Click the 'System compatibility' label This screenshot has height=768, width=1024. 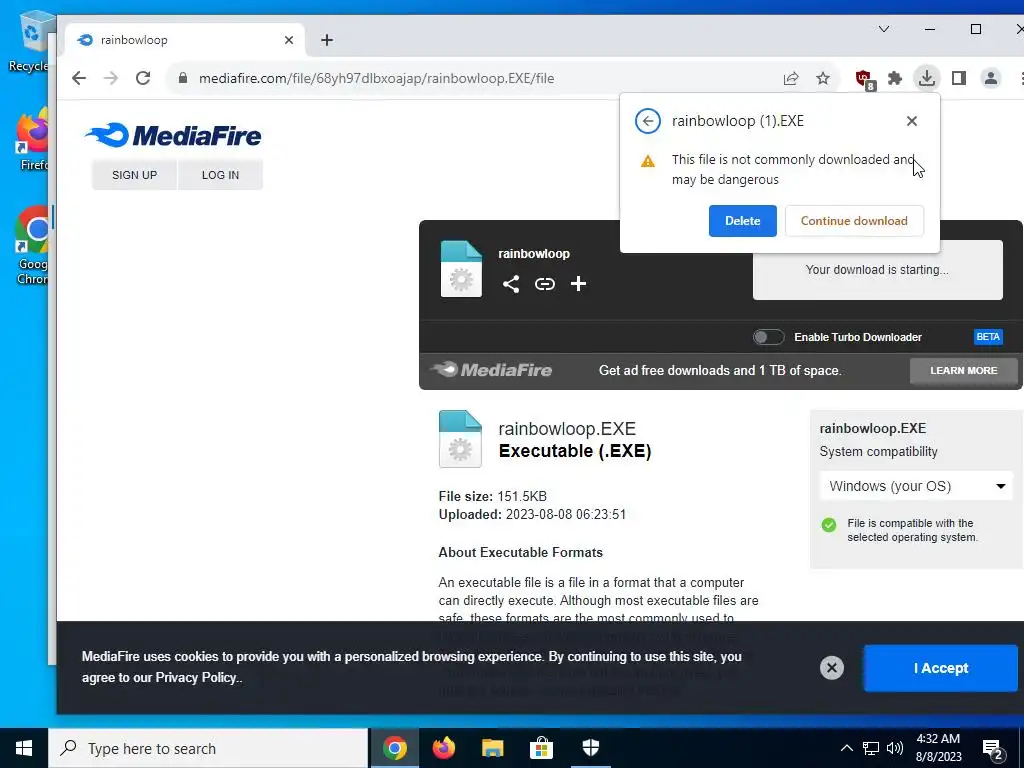(x=878, y=452)
